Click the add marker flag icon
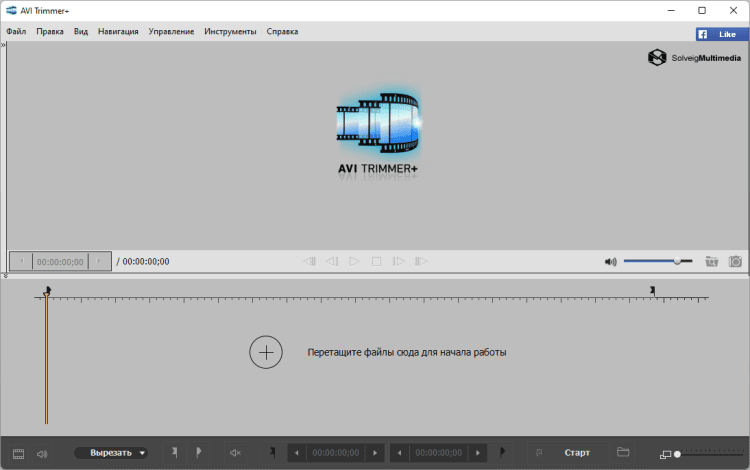 point(175,453)
